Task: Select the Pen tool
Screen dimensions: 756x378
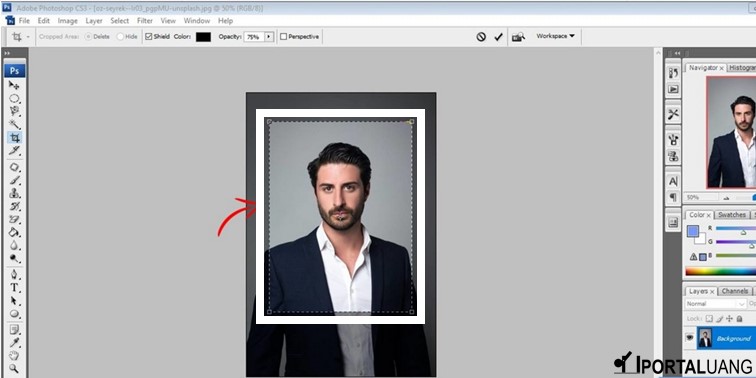Action: [14, 275]
